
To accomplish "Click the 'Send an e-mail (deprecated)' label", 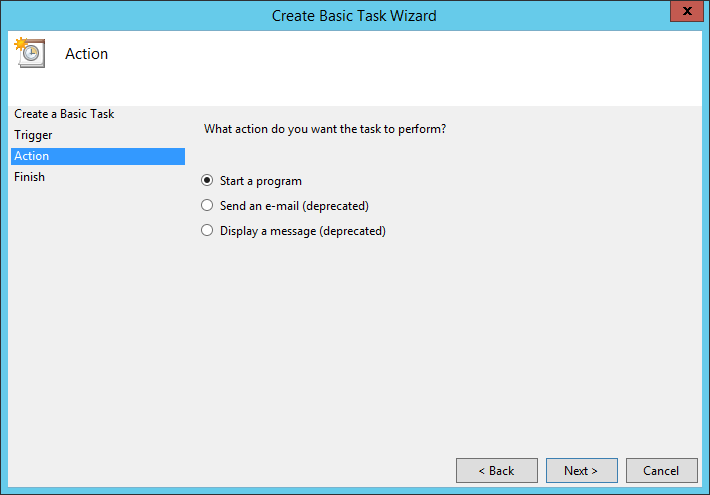I will 294,206.
